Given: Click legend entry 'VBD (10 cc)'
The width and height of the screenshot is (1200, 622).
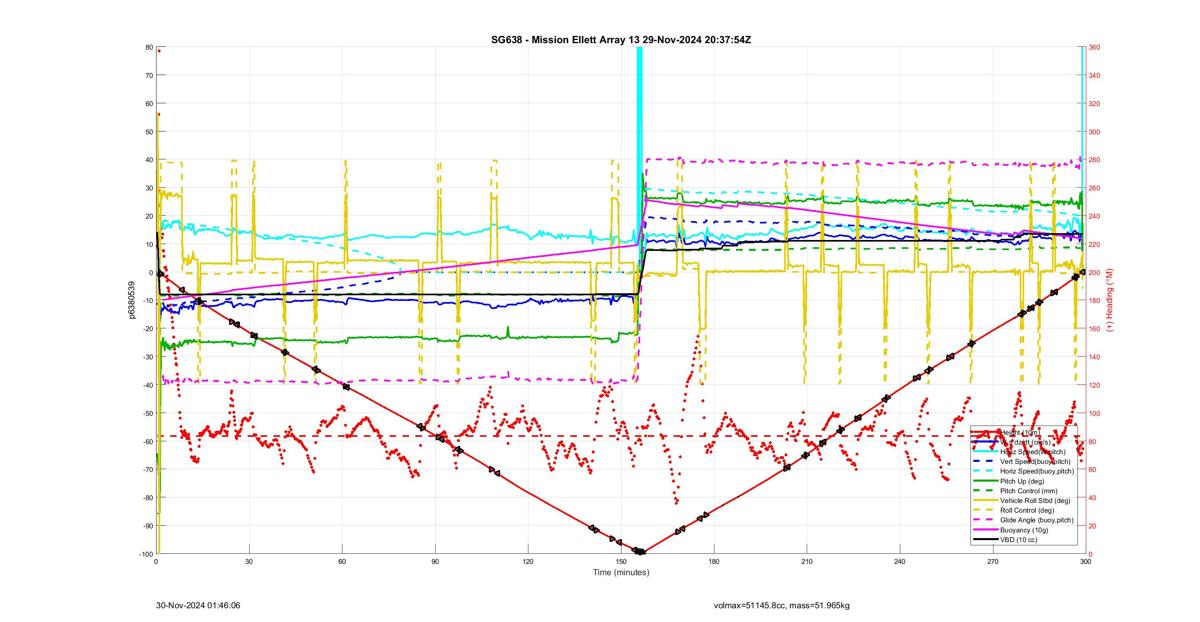Looking at the screenshot, I should 1018,540.
